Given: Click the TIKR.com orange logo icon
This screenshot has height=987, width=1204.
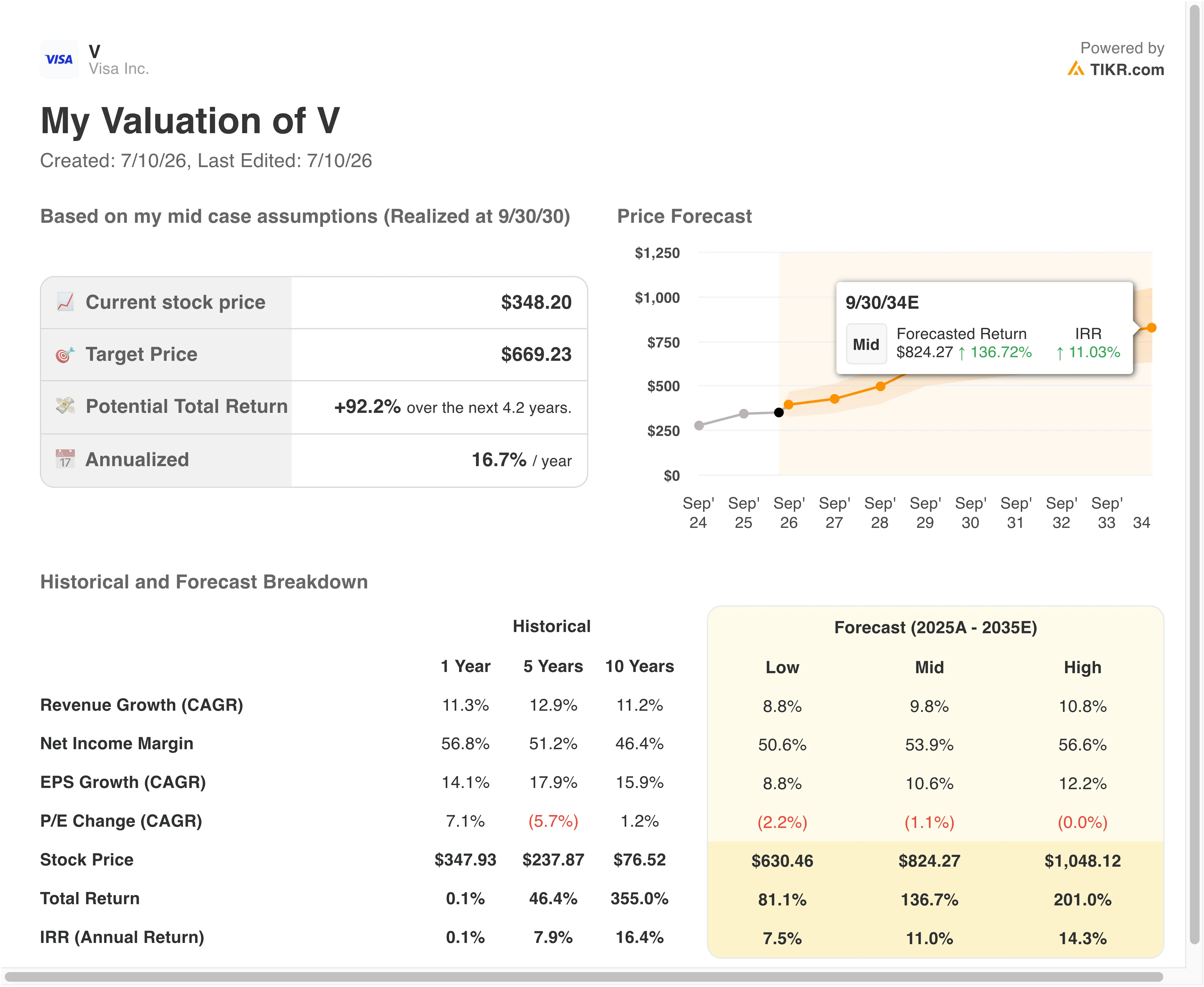Looking at the screenshot, I should (x=1075, y=69).
